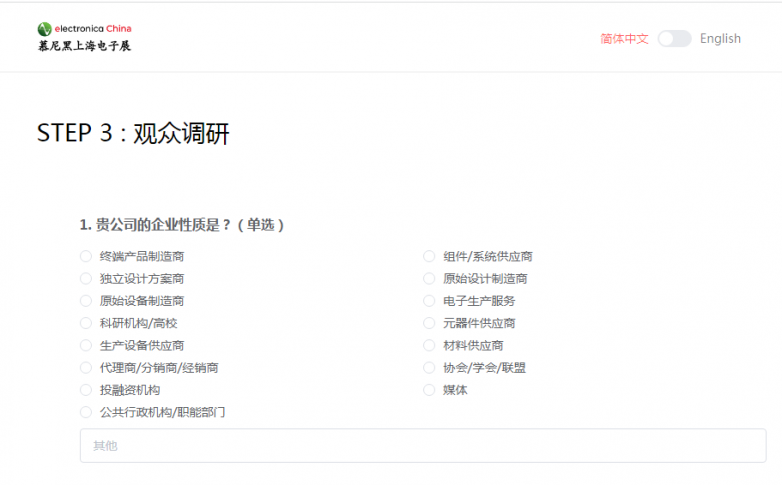Screen dimensions: 782x485
Task: Choose 原始设备制造商 radio button
Action: [86, 301]
